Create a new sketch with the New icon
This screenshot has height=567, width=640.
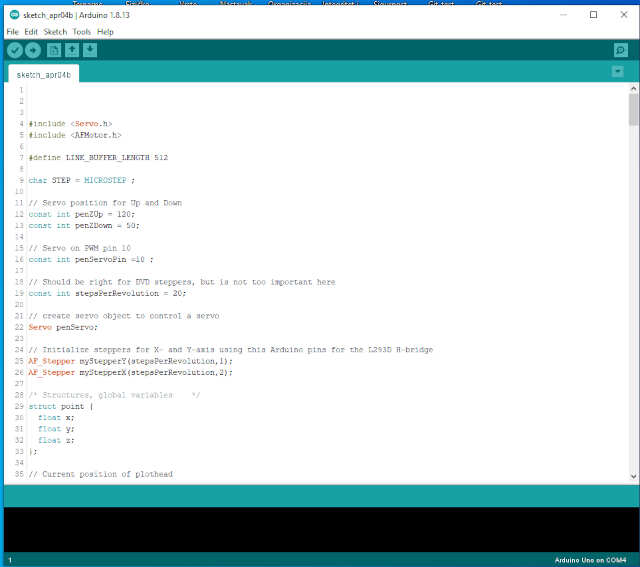(x=54, y=50)
